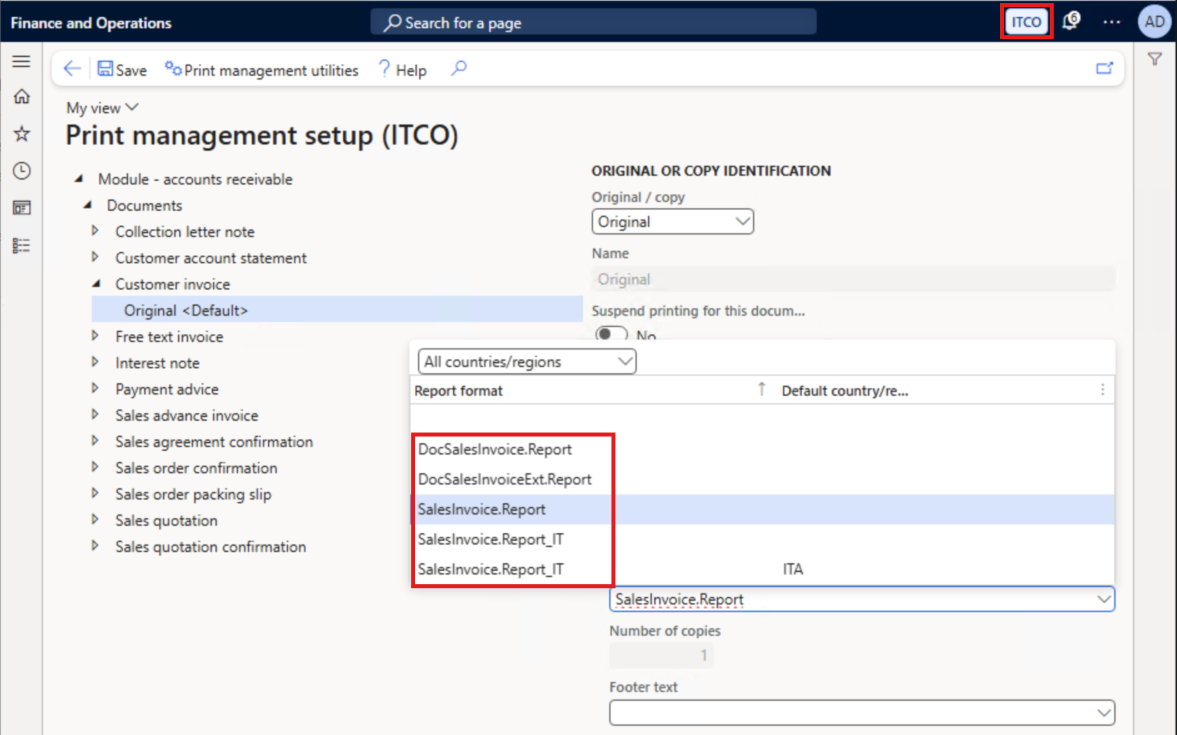Open the home icon in sidebar
This screenshot has width=1177, height=735.
point(21,97)
